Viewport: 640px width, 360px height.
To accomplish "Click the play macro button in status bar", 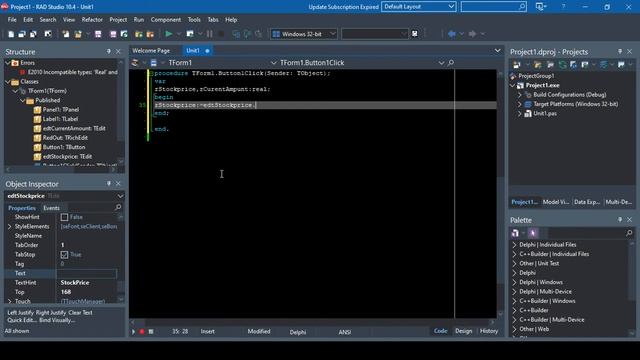I will (133, 332).
